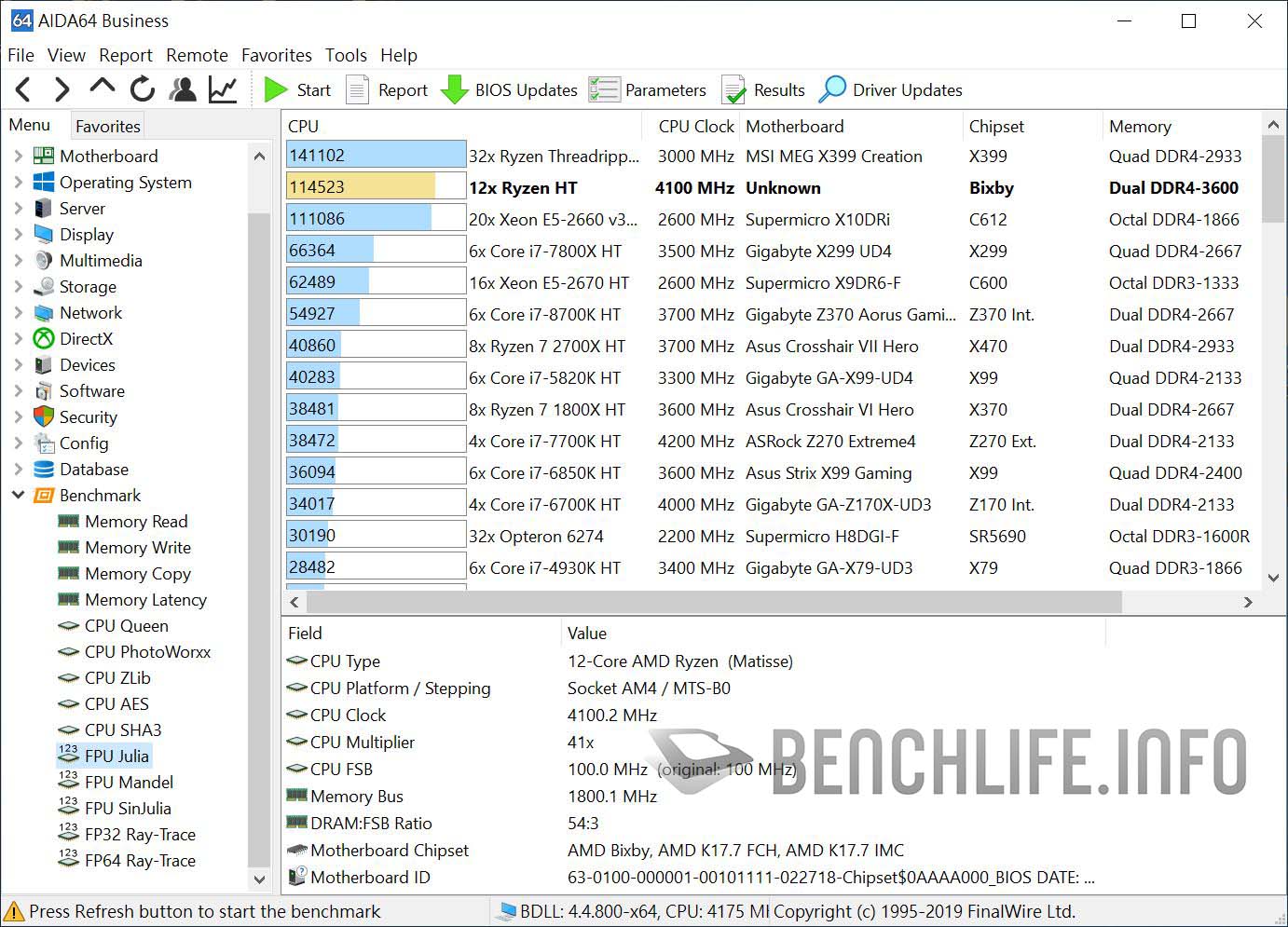Check for Driver Updates
Viewport: 1288px width, 927px height.
coord(889,89)
